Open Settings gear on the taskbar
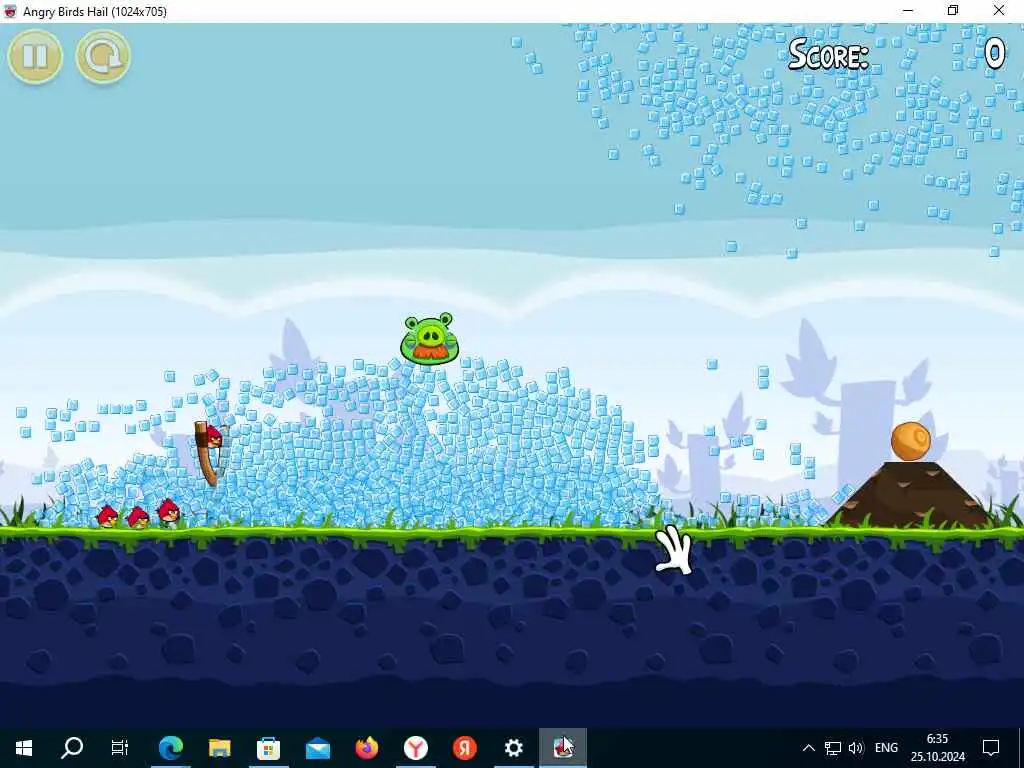This screenshot has width=1024, height=768. pos(514,748)
